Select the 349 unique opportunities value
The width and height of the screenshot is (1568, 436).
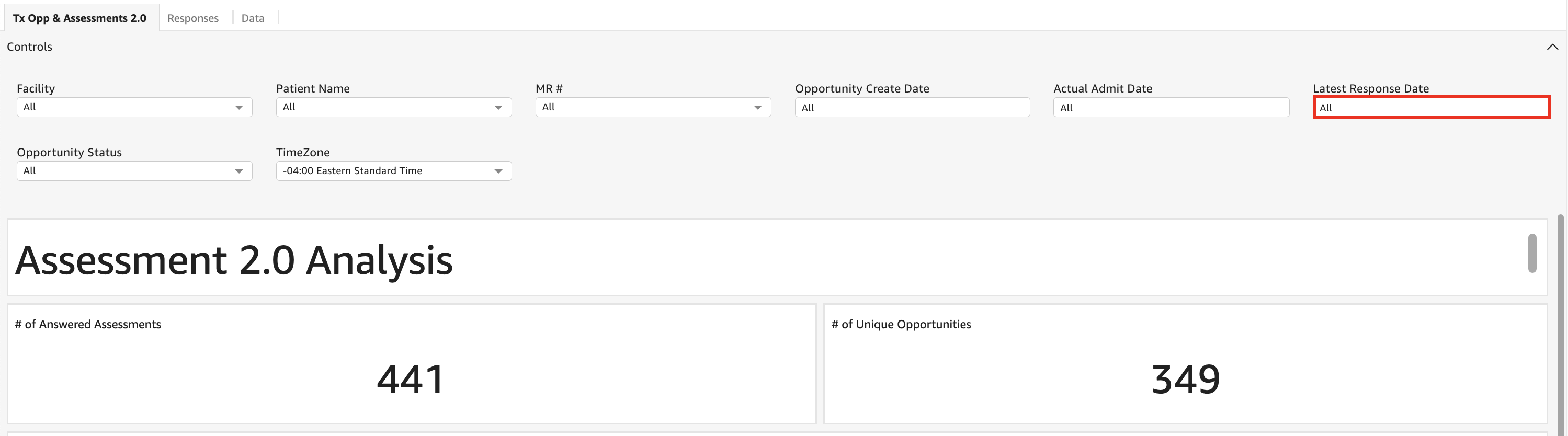1185,379
